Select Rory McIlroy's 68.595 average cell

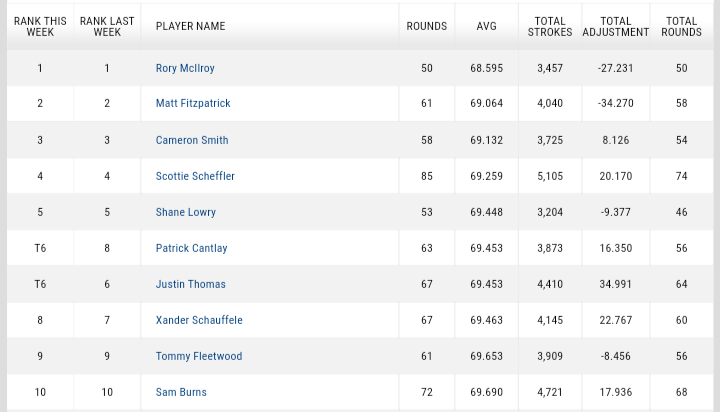point(486,68)
